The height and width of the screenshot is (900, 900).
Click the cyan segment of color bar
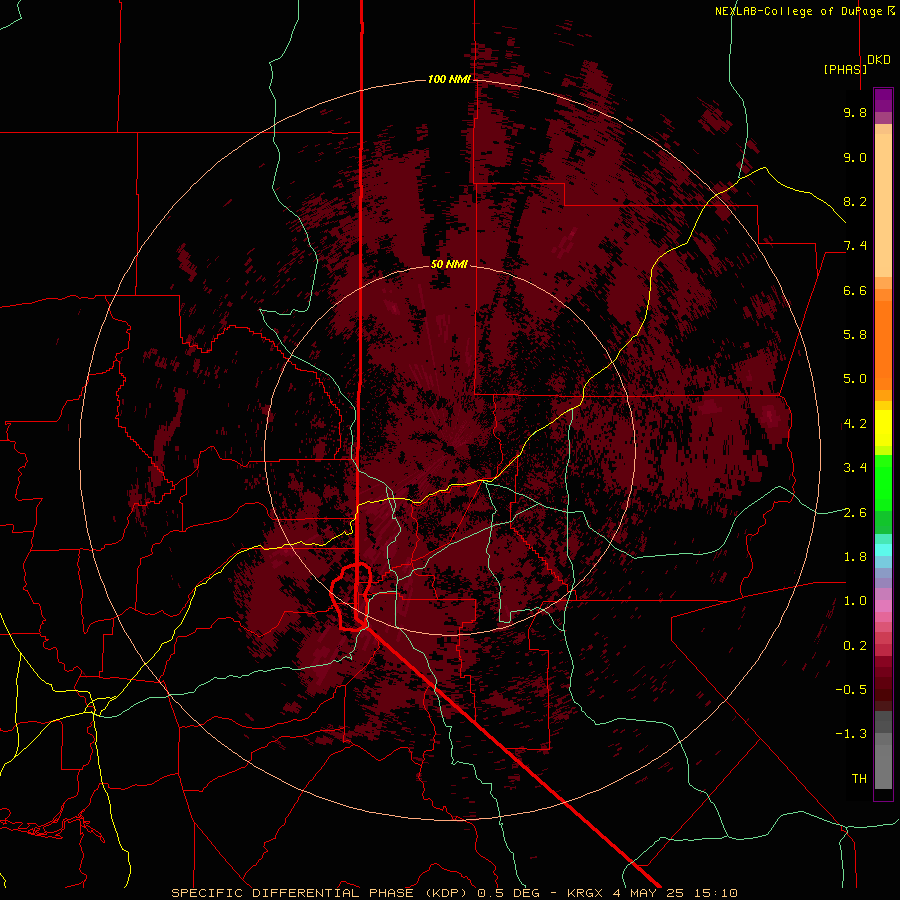[883, 550]
